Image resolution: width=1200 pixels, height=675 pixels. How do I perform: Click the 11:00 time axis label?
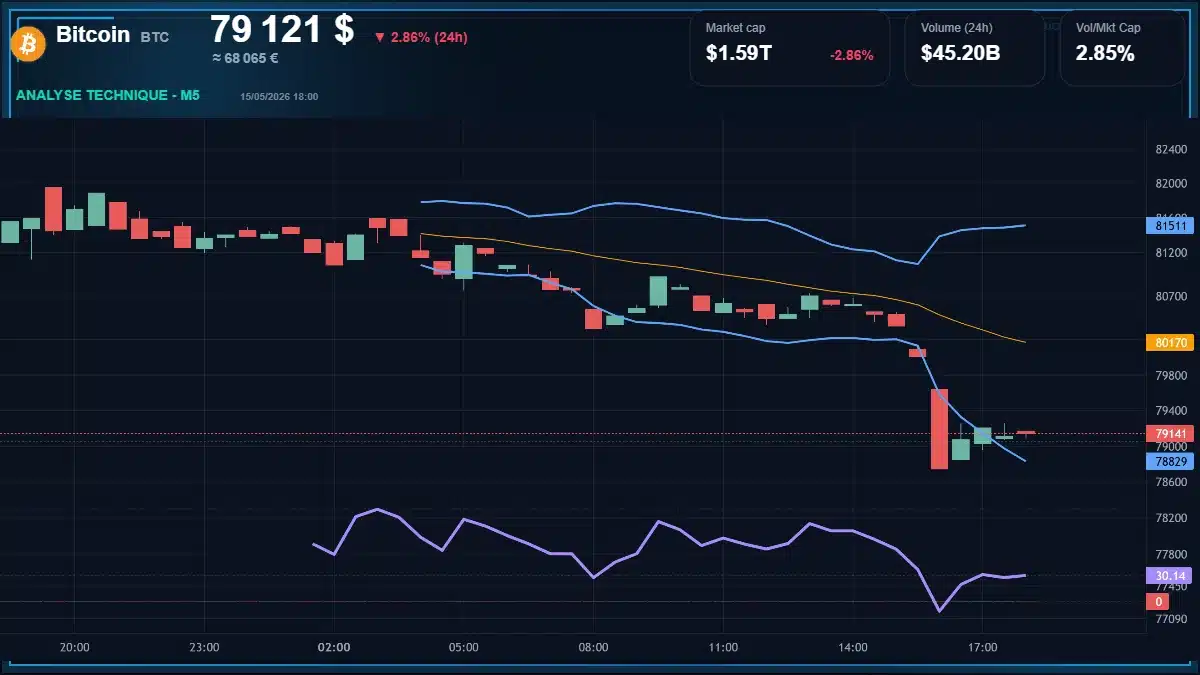(x=723, y=648)
